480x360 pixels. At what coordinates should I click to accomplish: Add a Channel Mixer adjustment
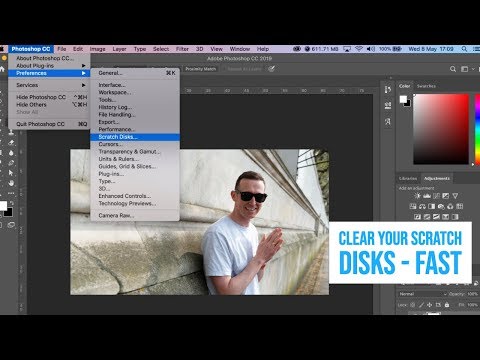pos(450,206)
